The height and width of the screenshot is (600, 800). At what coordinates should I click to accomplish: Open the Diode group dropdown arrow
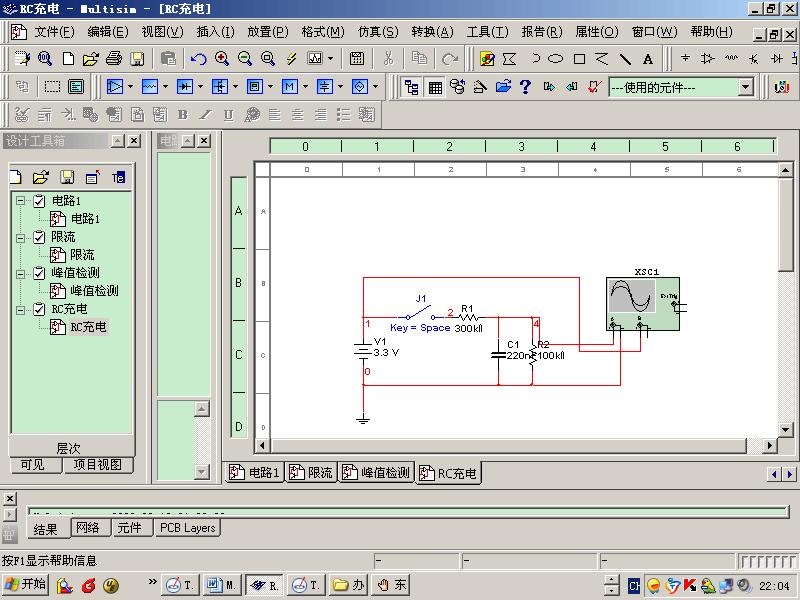point(200,87)
